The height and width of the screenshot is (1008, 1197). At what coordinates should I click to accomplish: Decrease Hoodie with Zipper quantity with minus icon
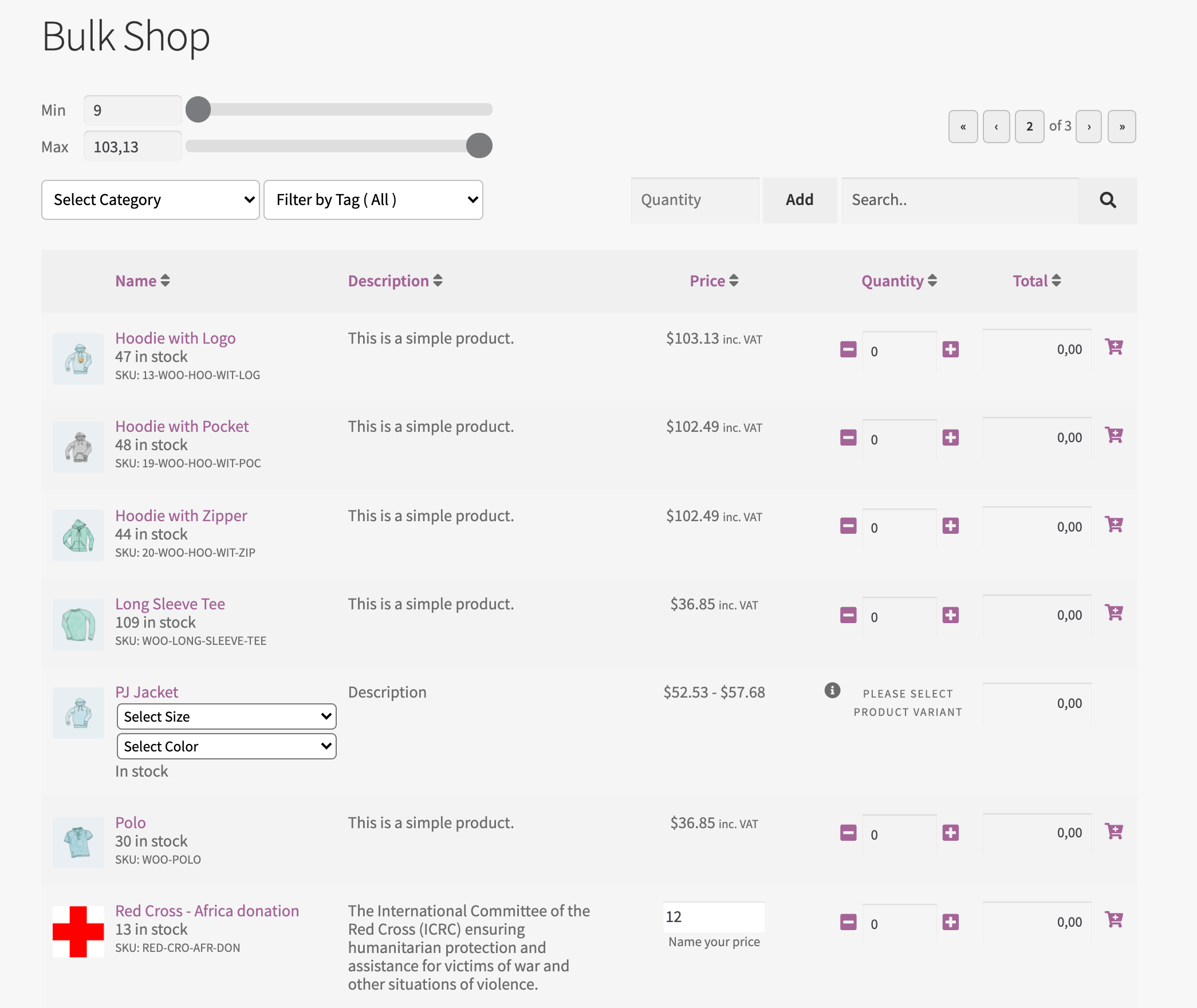(x=848, y=525)
